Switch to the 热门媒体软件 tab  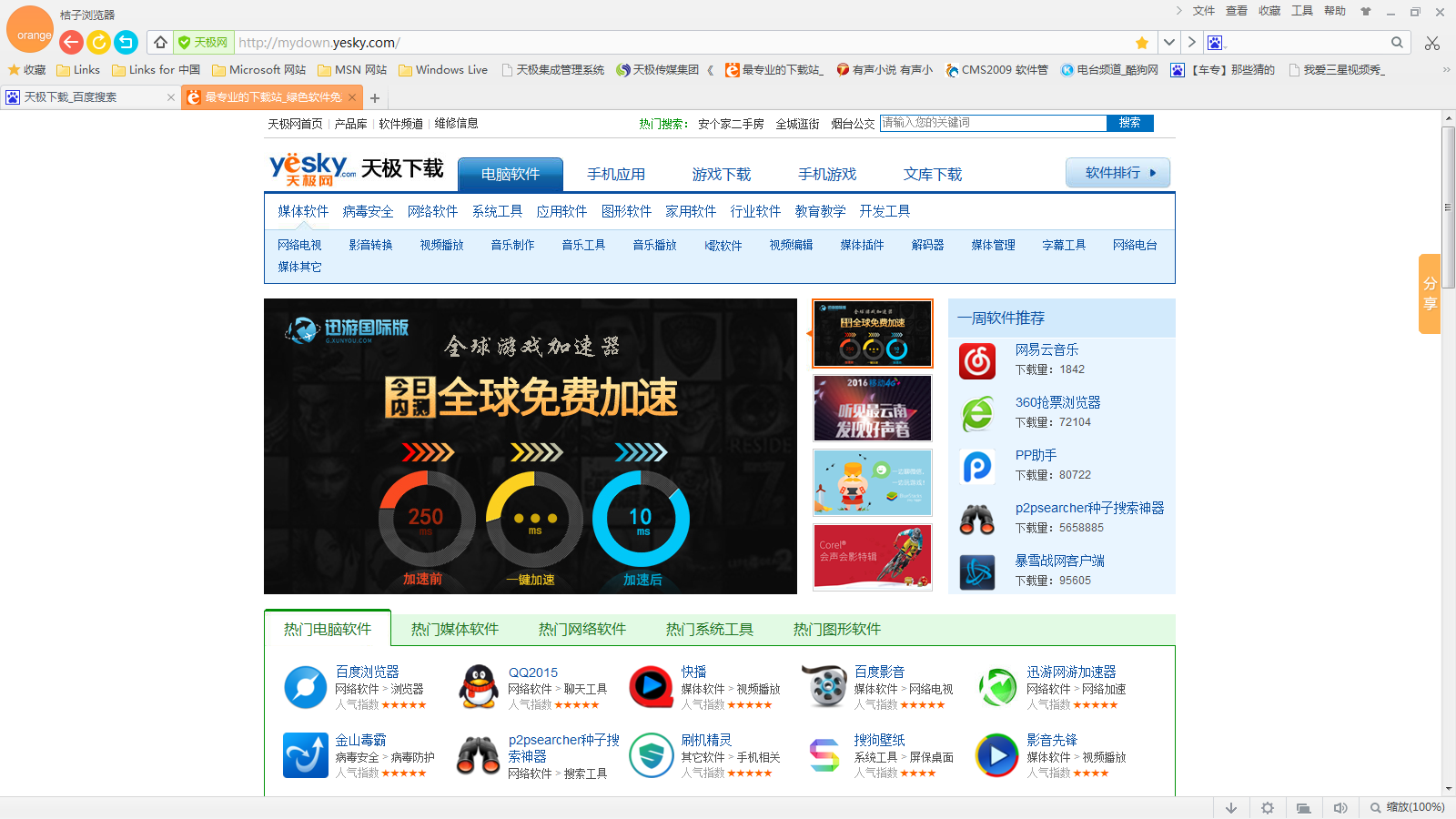click(454, 629)
